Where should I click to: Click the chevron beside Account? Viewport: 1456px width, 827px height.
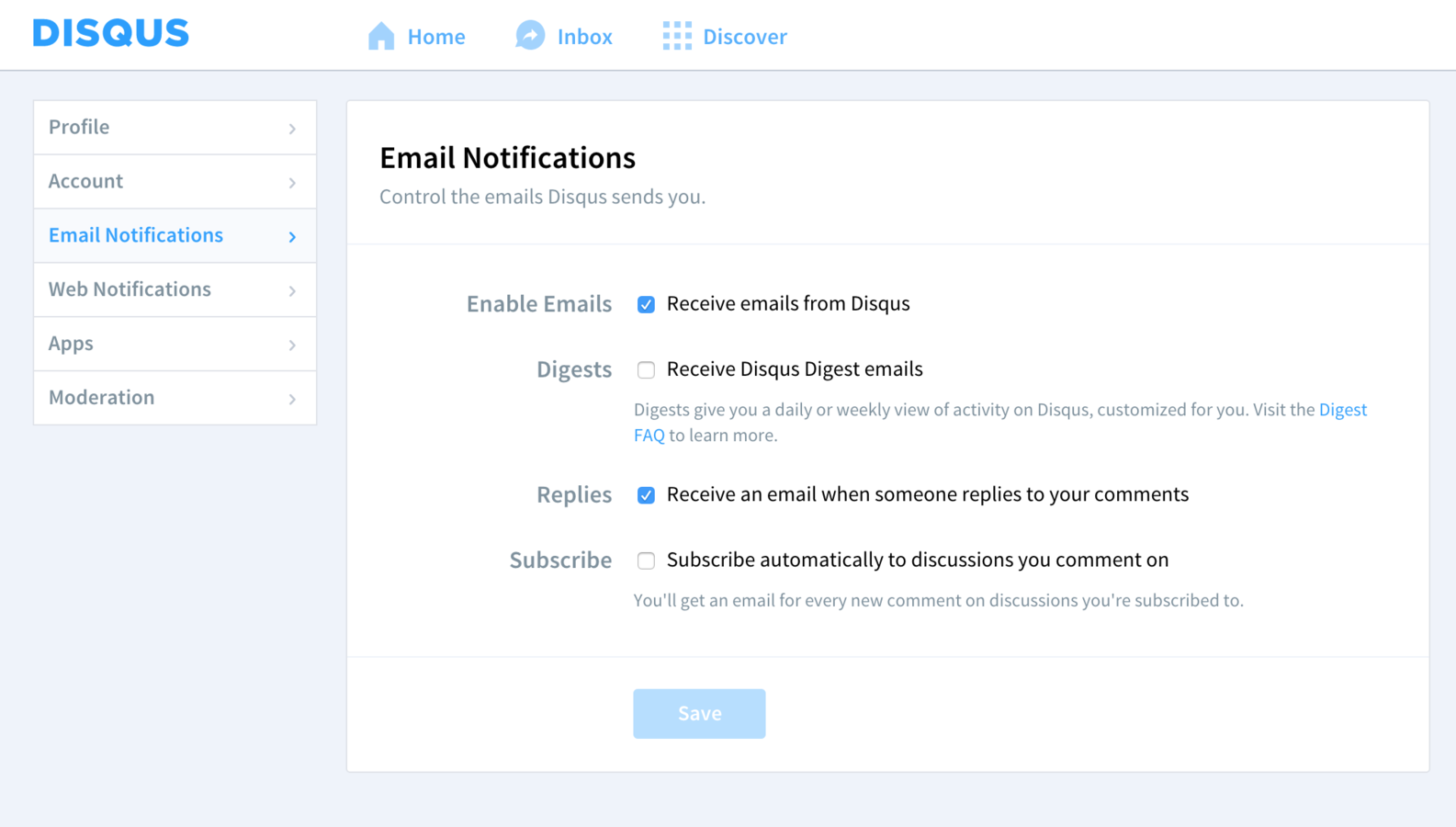292,183
